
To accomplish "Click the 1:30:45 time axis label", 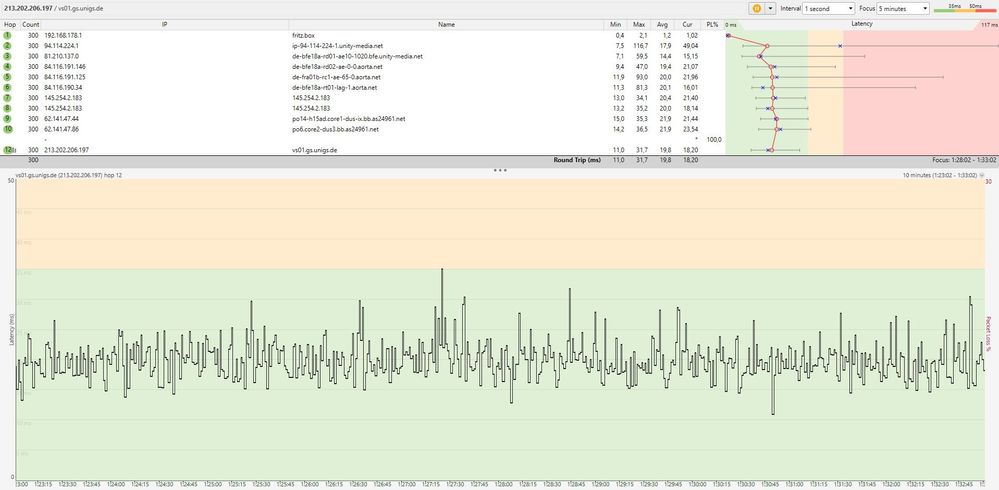I will [x=770, y=484].
